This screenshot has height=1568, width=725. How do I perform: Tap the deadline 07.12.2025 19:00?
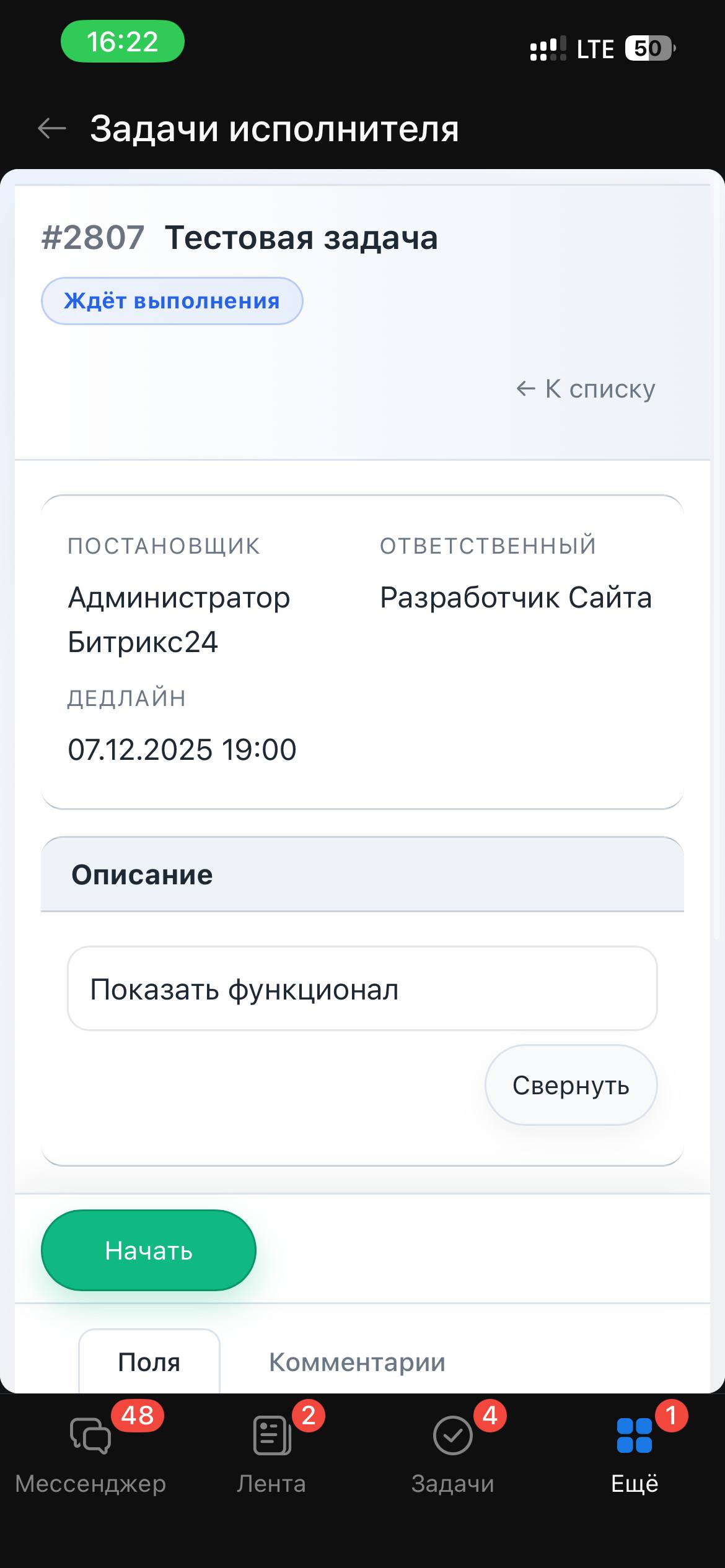click(x=182, y=750)
